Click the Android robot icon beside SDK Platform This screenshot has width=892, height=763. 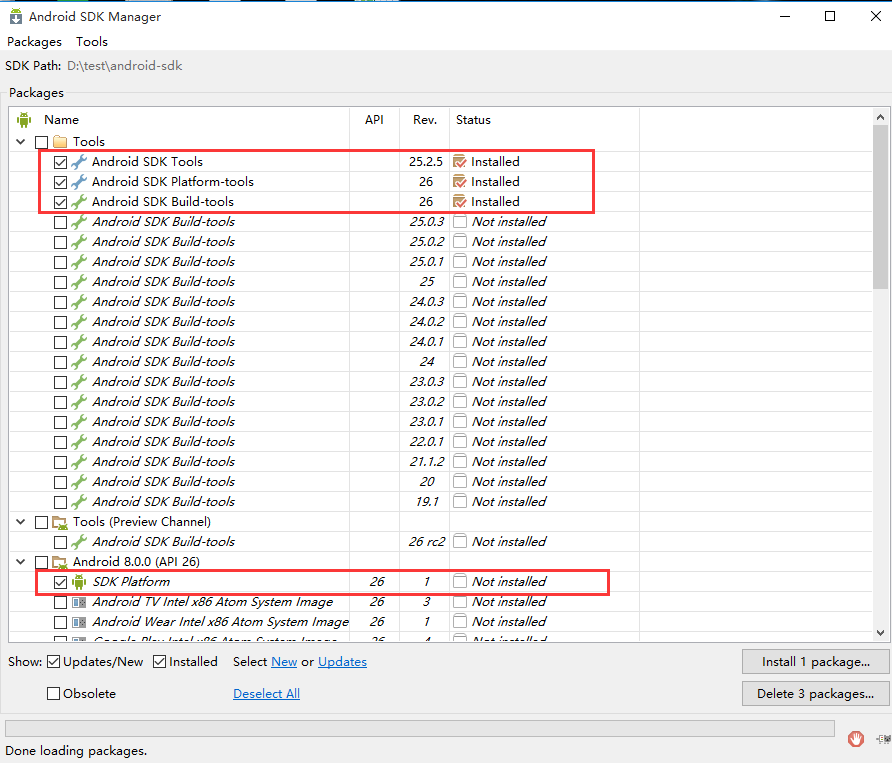tap(79, 581)
